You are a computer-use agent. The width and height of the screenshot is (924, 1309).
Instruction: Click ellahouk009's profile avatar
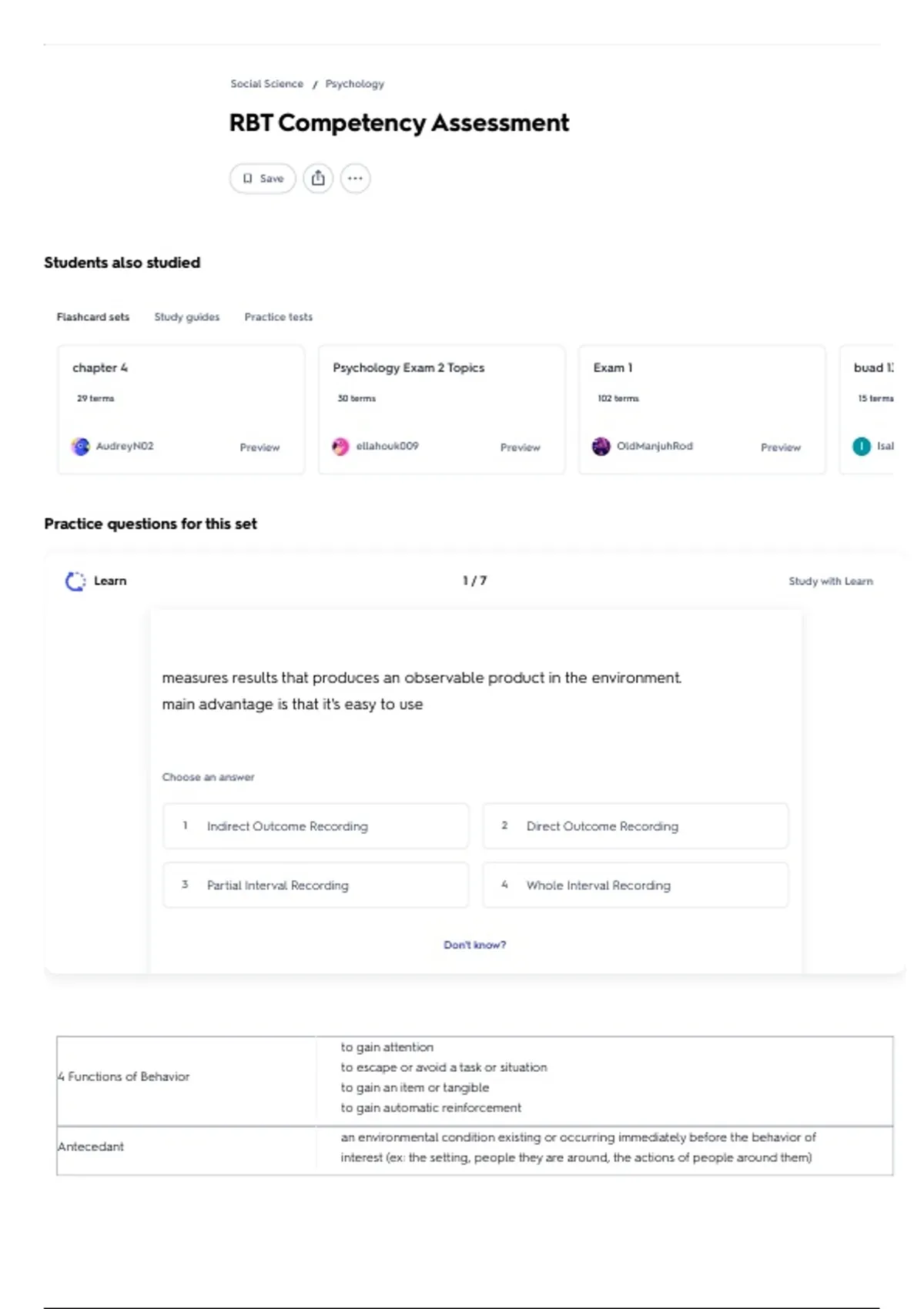click(340, 447)
